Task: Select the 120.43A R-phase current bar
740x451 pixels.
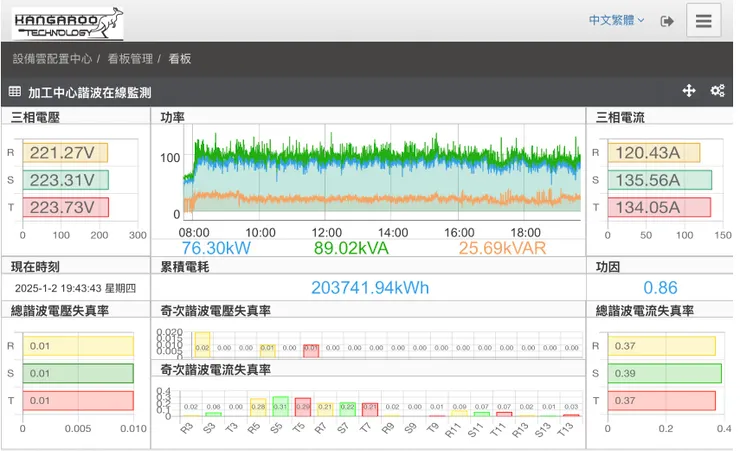Action: (x=654, y=153)
